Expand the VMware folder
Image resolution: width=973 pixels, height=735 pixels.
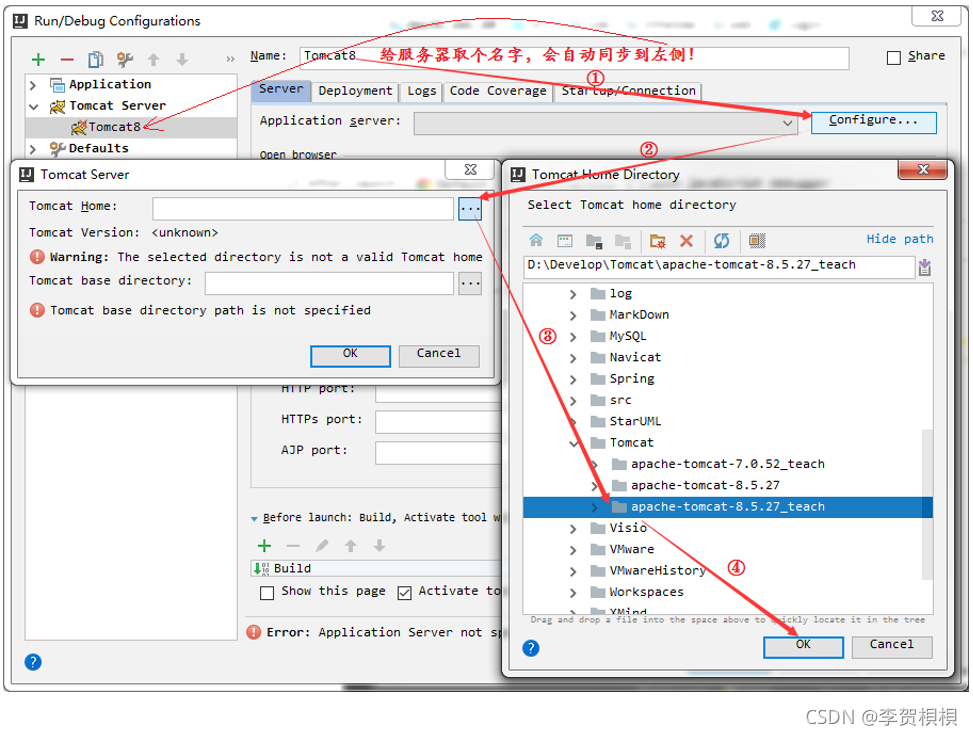tap(573, 550)
